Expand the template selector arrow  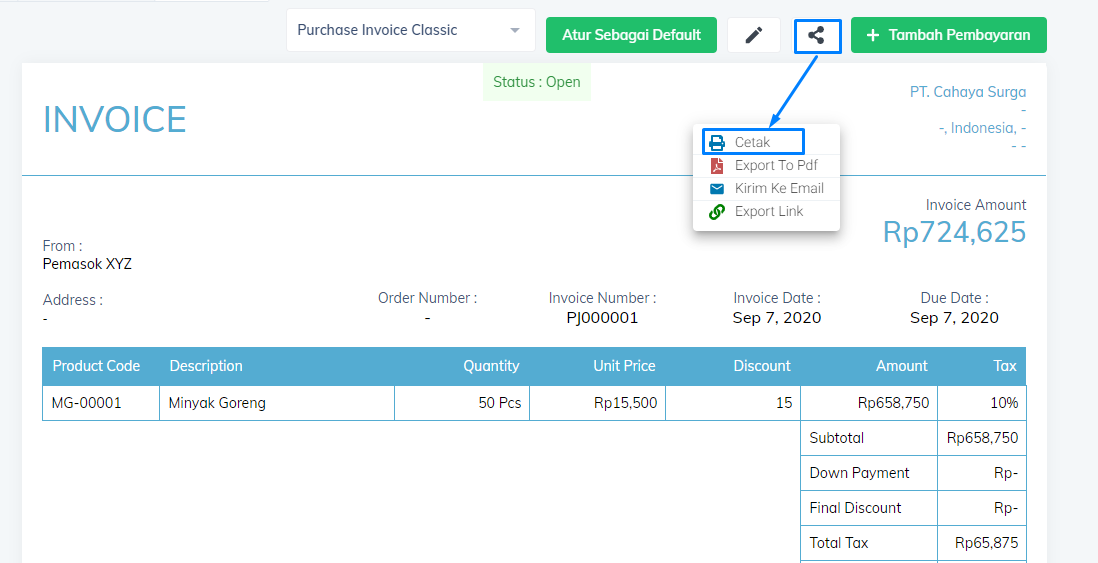click(x=515, y=31)
